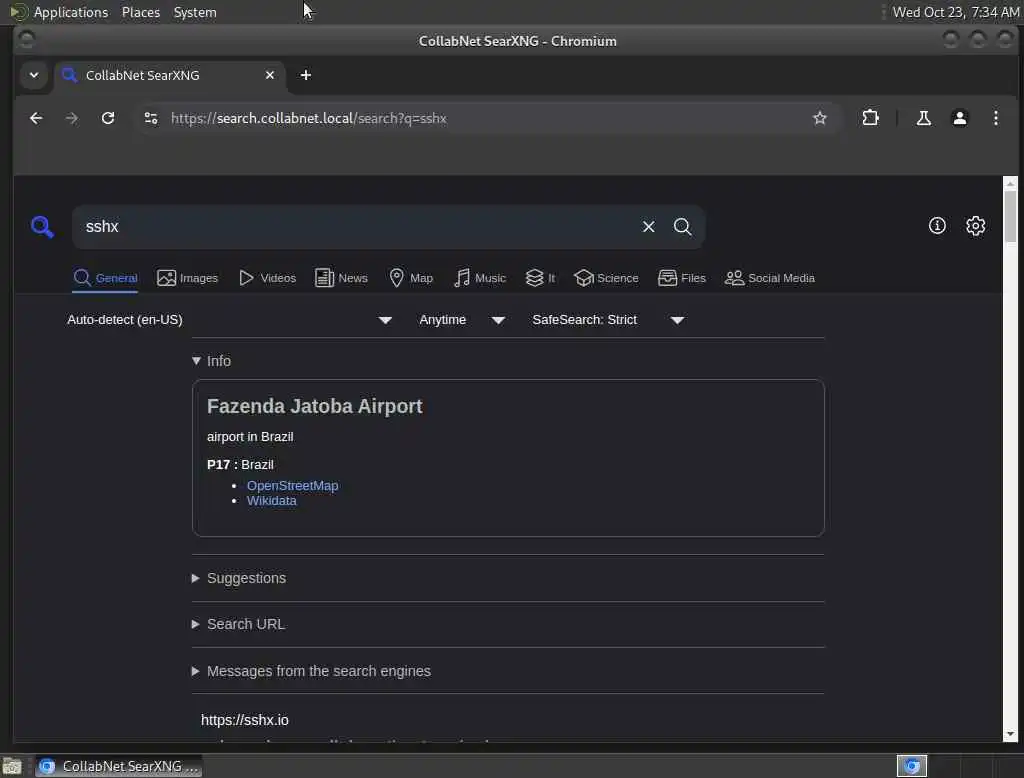
Task: Expand the Suggestions section
Action: tap(239, 578)
